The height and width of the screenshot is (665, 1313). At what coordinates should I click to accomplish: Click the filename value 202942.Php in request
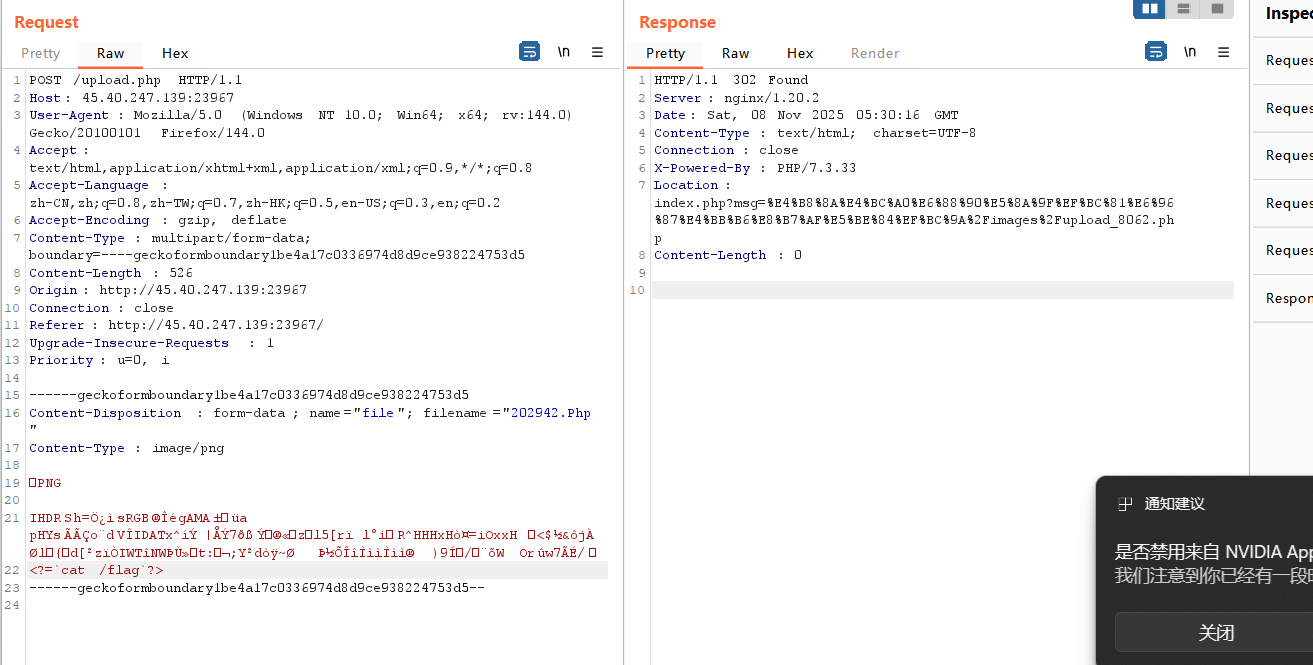[550, 413]
